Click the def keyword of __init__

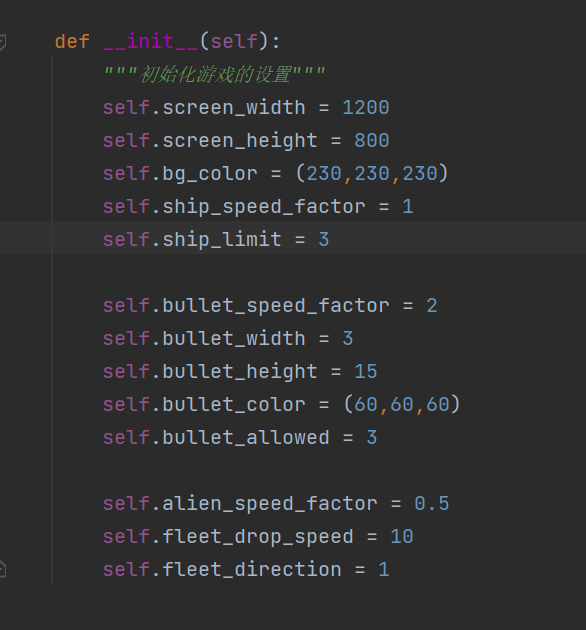72,42
